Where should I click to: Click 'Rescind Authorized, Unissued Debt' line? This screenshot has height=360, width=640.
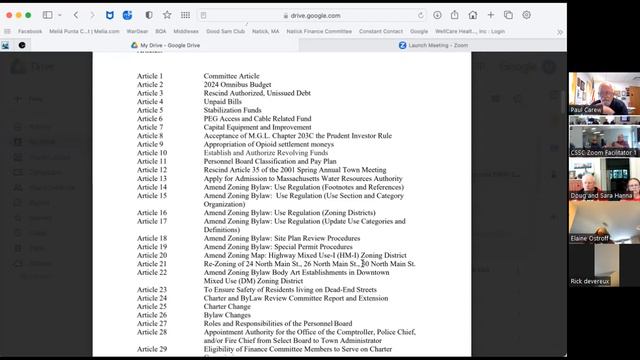[x=257, y=93]
